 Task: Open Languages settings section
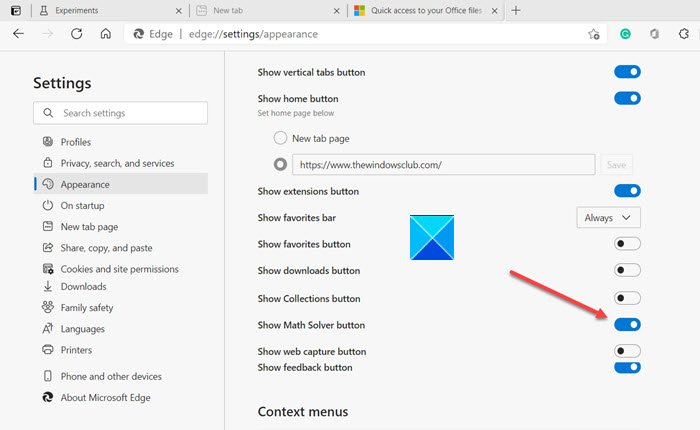[121, 329]
